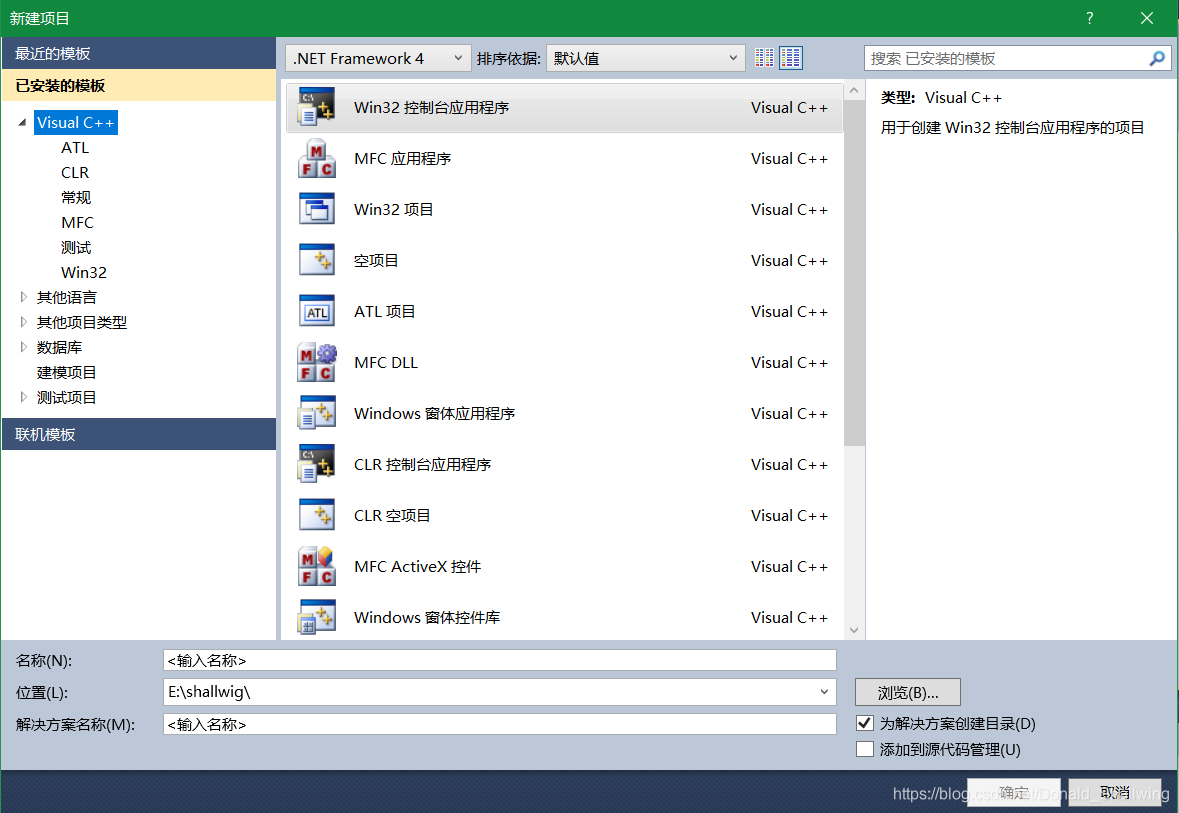This screenshot has width=1179, height=813.
Task: Enable 添加到源代码管理 checkbox
Action: point(865,749)
